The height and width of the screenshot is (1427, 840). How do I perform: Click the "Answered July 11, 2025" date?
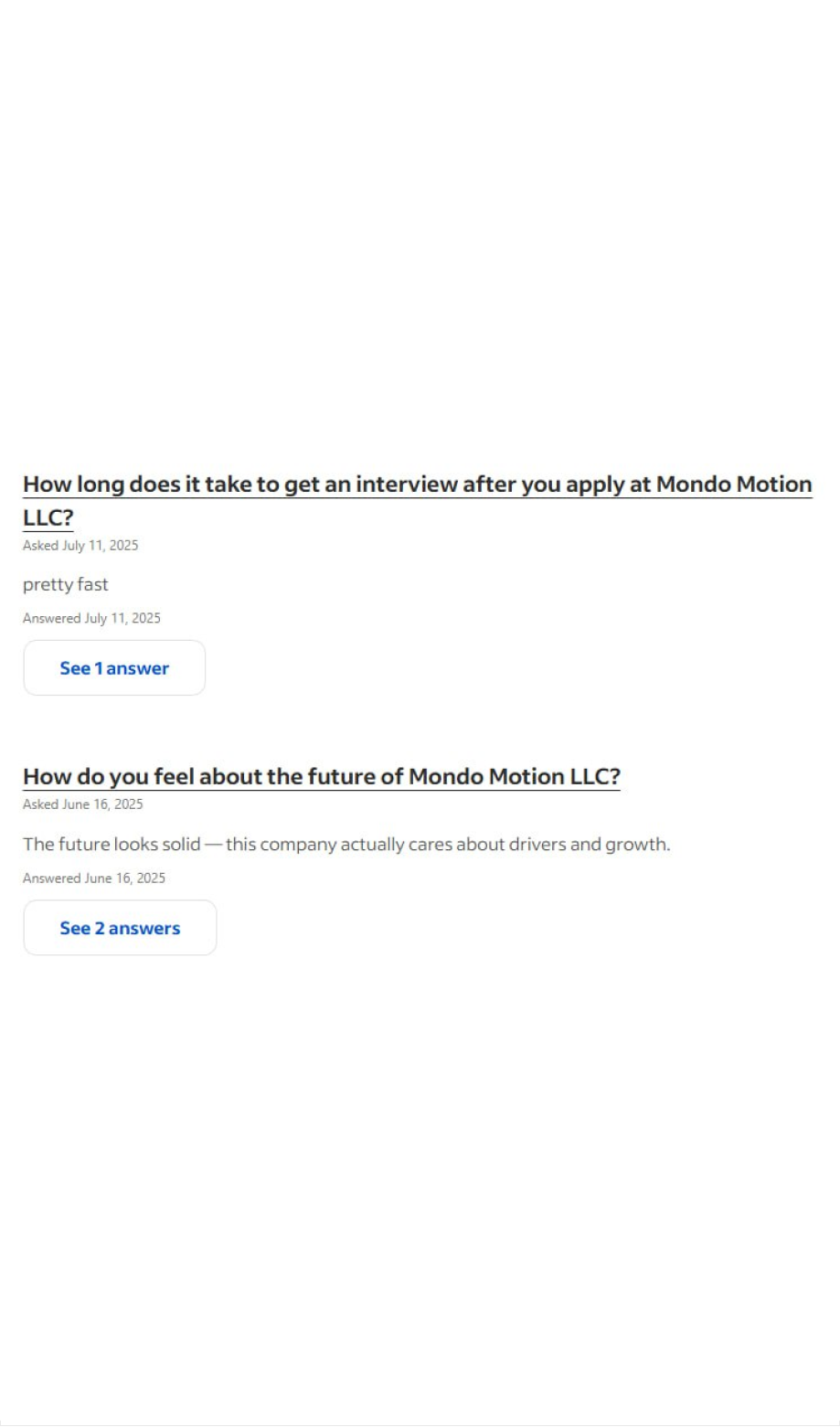click(x=91, y=619)
